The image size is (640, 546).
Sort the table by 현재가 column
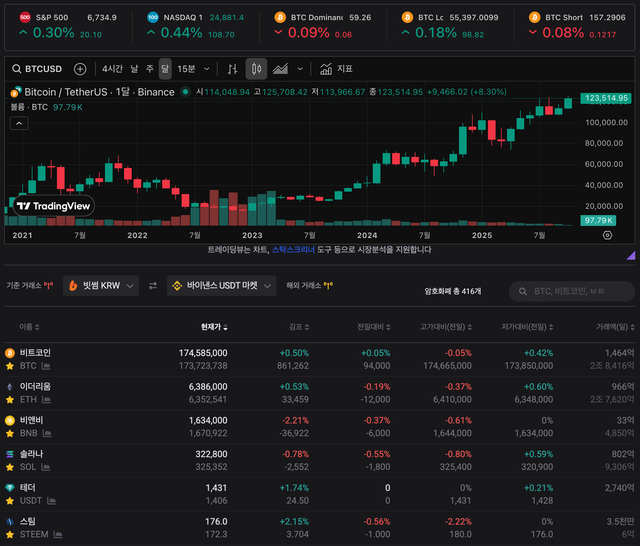tap(214, 327)
